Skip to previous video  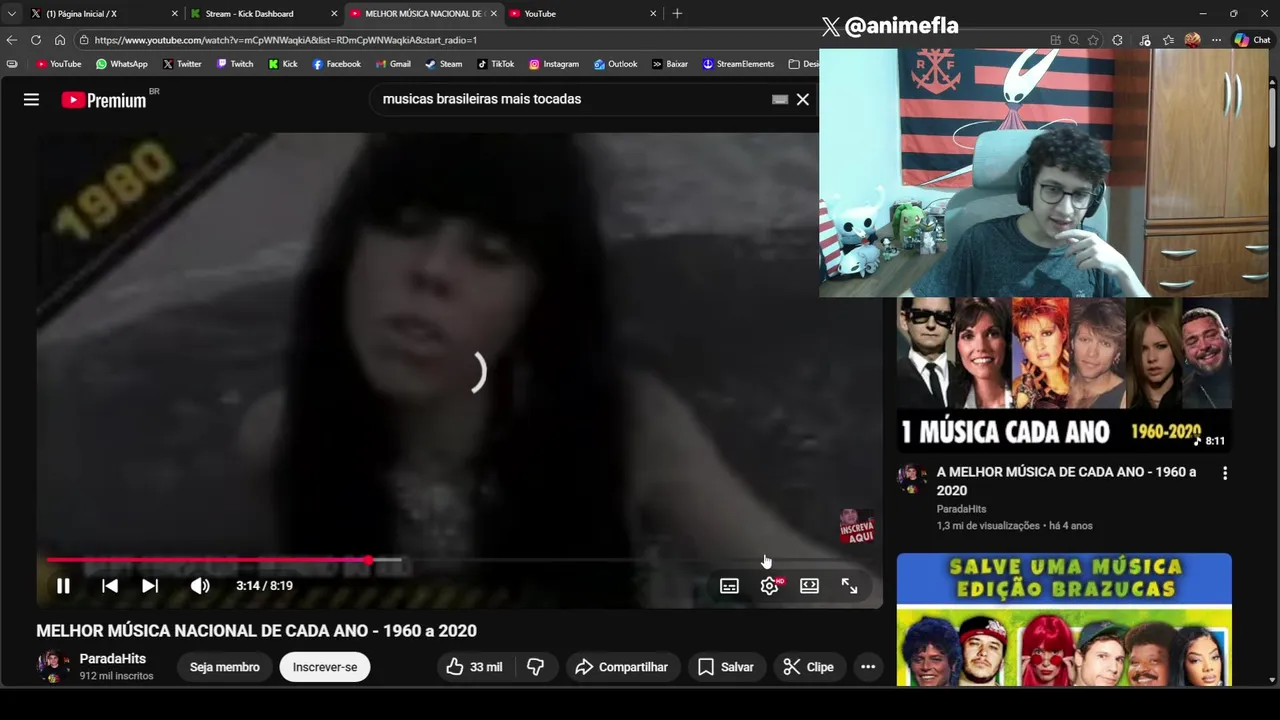click(x=110, y=586)
